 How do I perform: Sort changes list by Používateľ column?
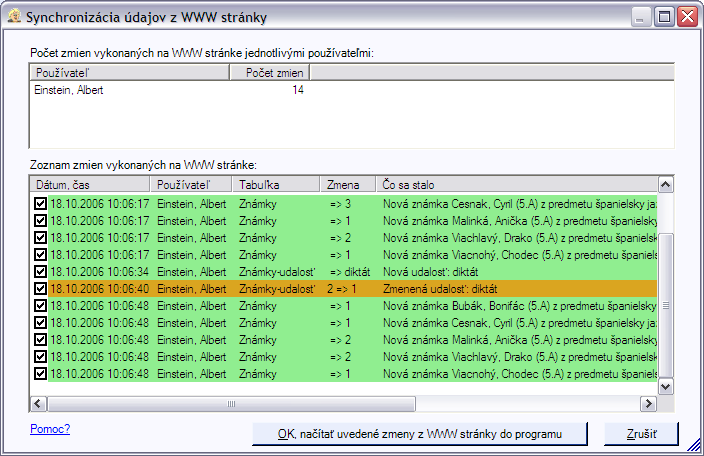tap(191, 184)
